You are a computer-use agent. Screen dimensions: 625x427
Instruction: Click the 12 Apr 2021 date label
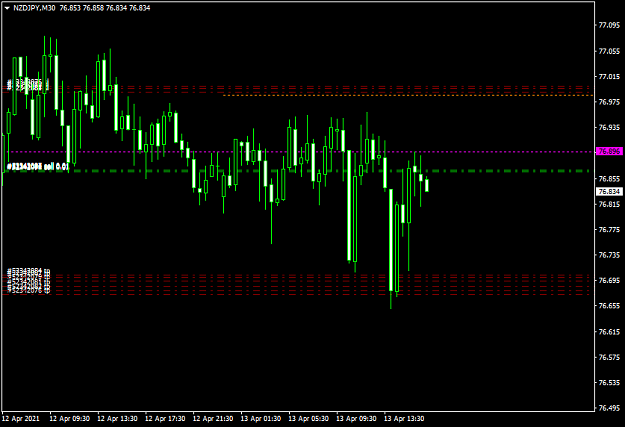click(21, 419)
